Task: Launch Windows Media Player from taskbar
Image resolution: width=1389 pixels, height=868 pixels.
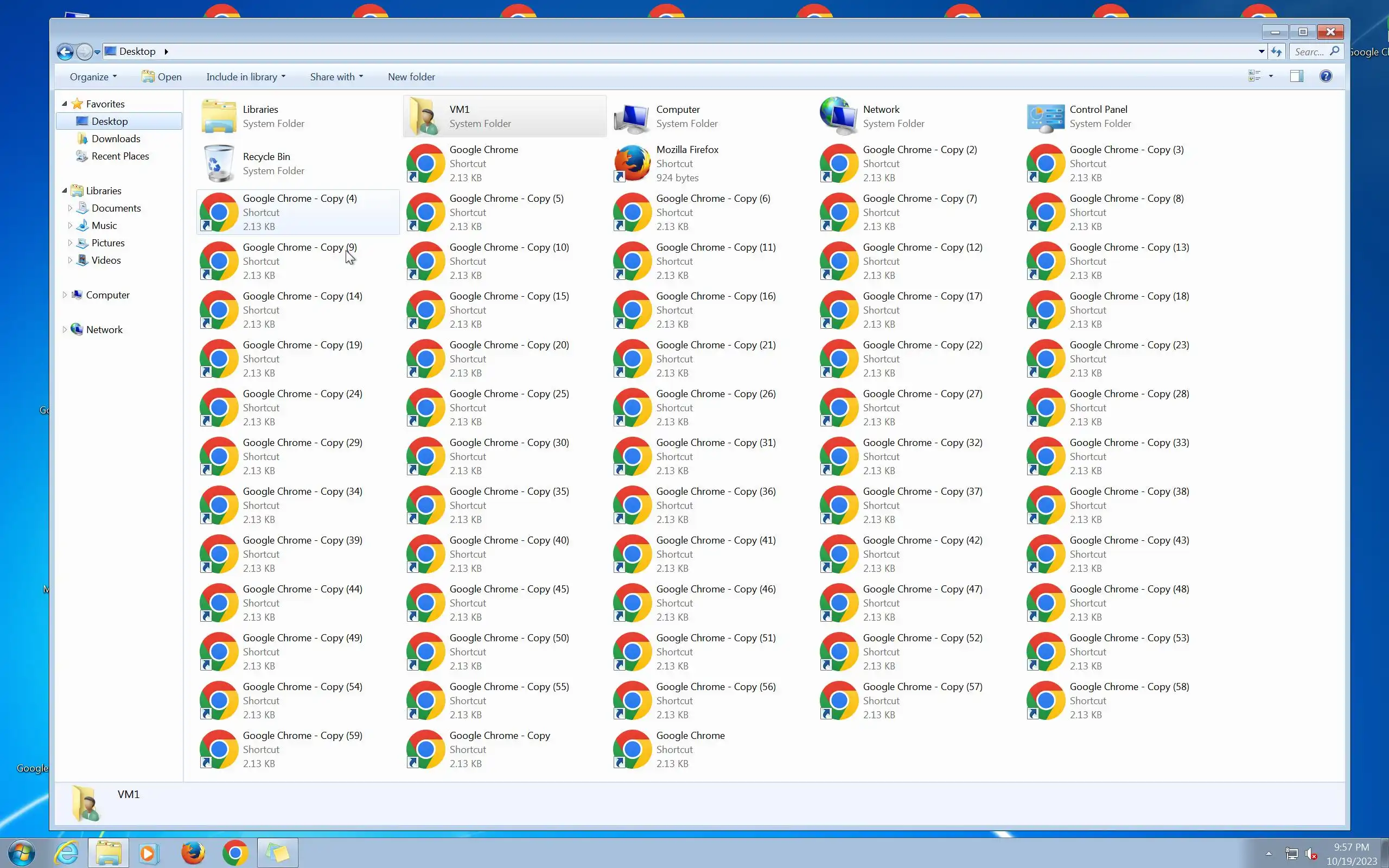Action: point(148,852)
